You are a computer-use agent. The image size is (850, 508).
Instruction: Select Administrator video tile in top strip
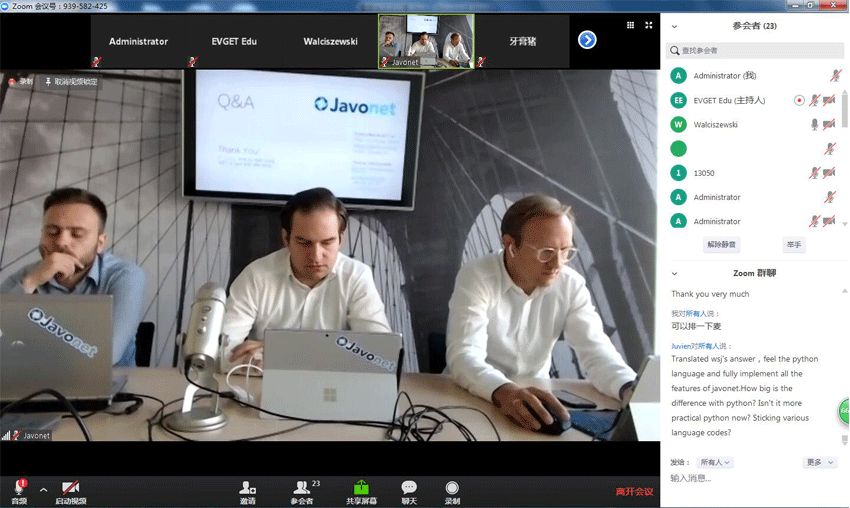click(x=138, y=41)
